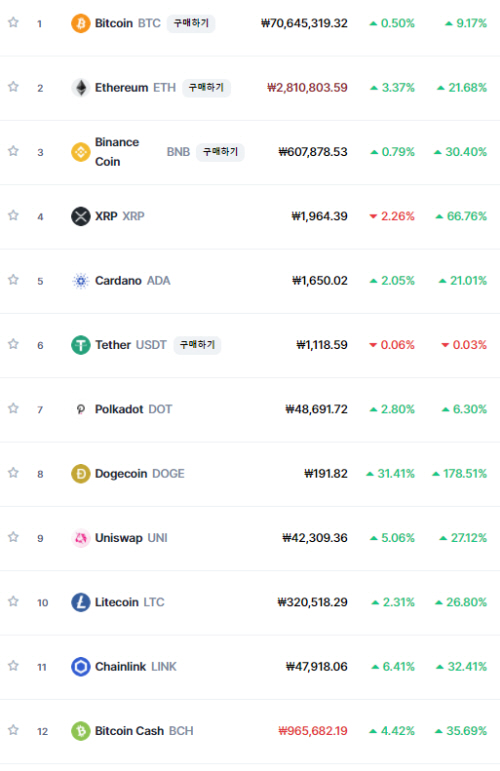Image resolution: width=500 pixels, height=771 pixels.
Task: Click the pink Uniswap unicorn logo
Action: [x=81, y=538]
